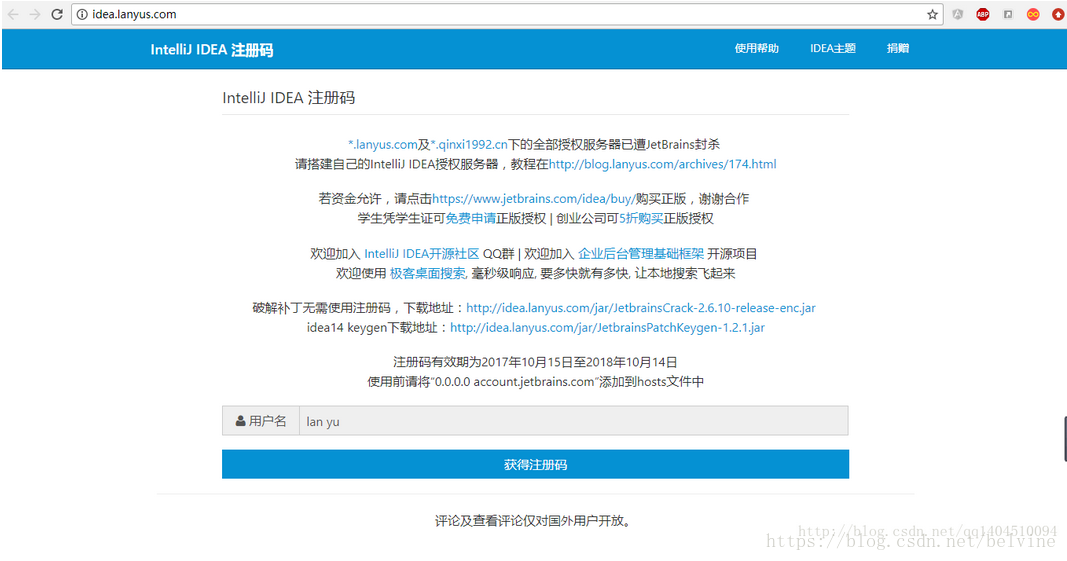Bookmark this page with the star icon
Viewport: 1067px width, 561px height.
tap(932, 14)
